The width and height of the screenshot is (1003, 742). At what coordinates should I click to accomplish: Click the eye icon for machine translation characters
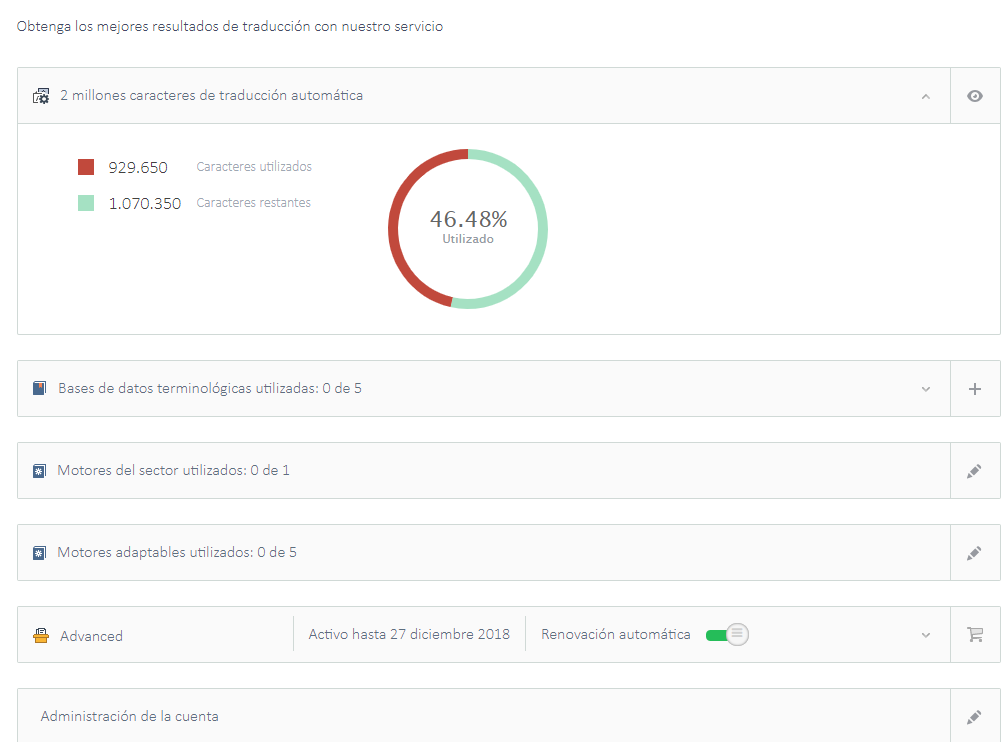point(974,96)
